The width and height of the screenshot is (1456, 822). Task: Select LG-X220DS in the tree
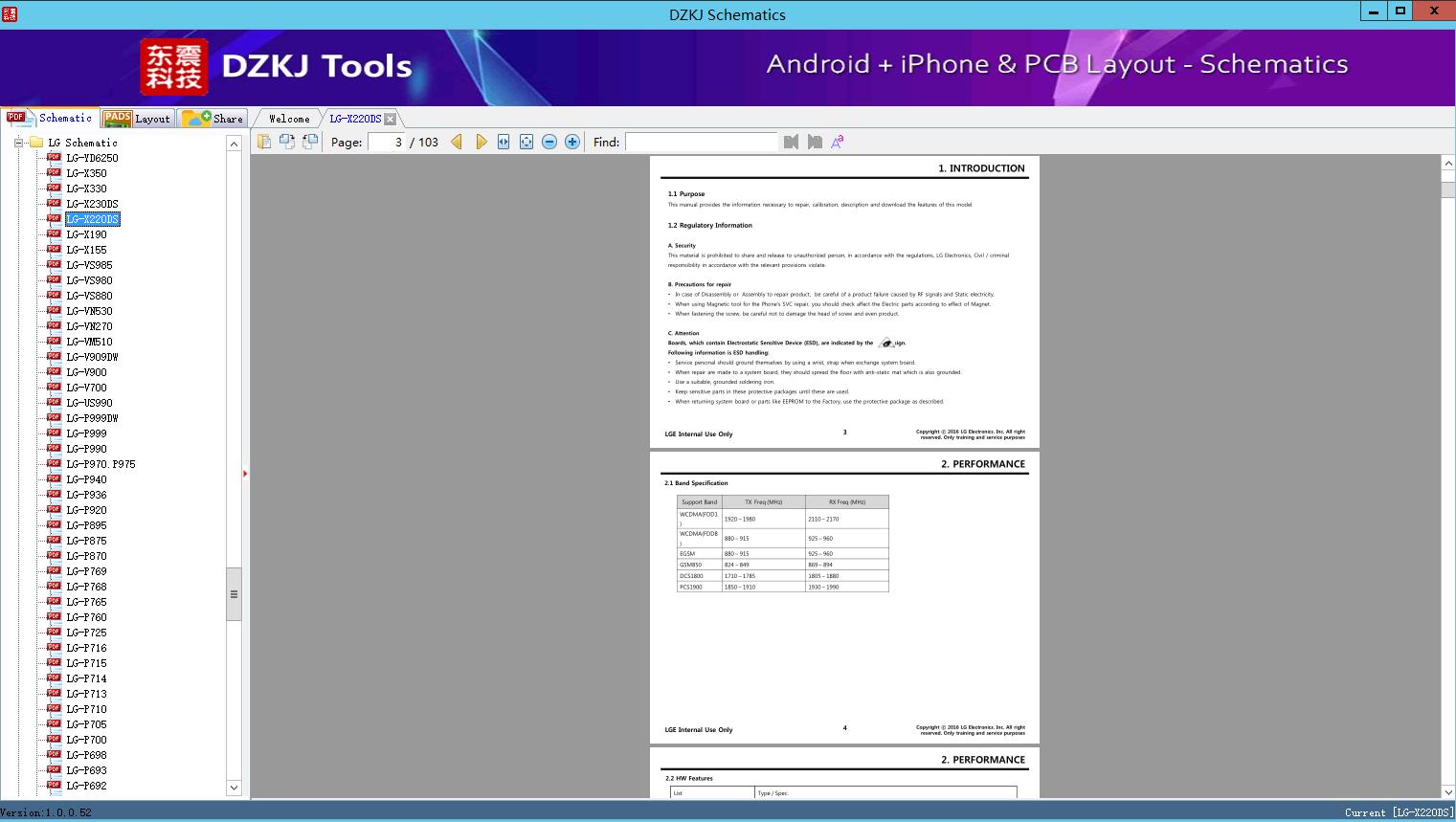(92, 219)
